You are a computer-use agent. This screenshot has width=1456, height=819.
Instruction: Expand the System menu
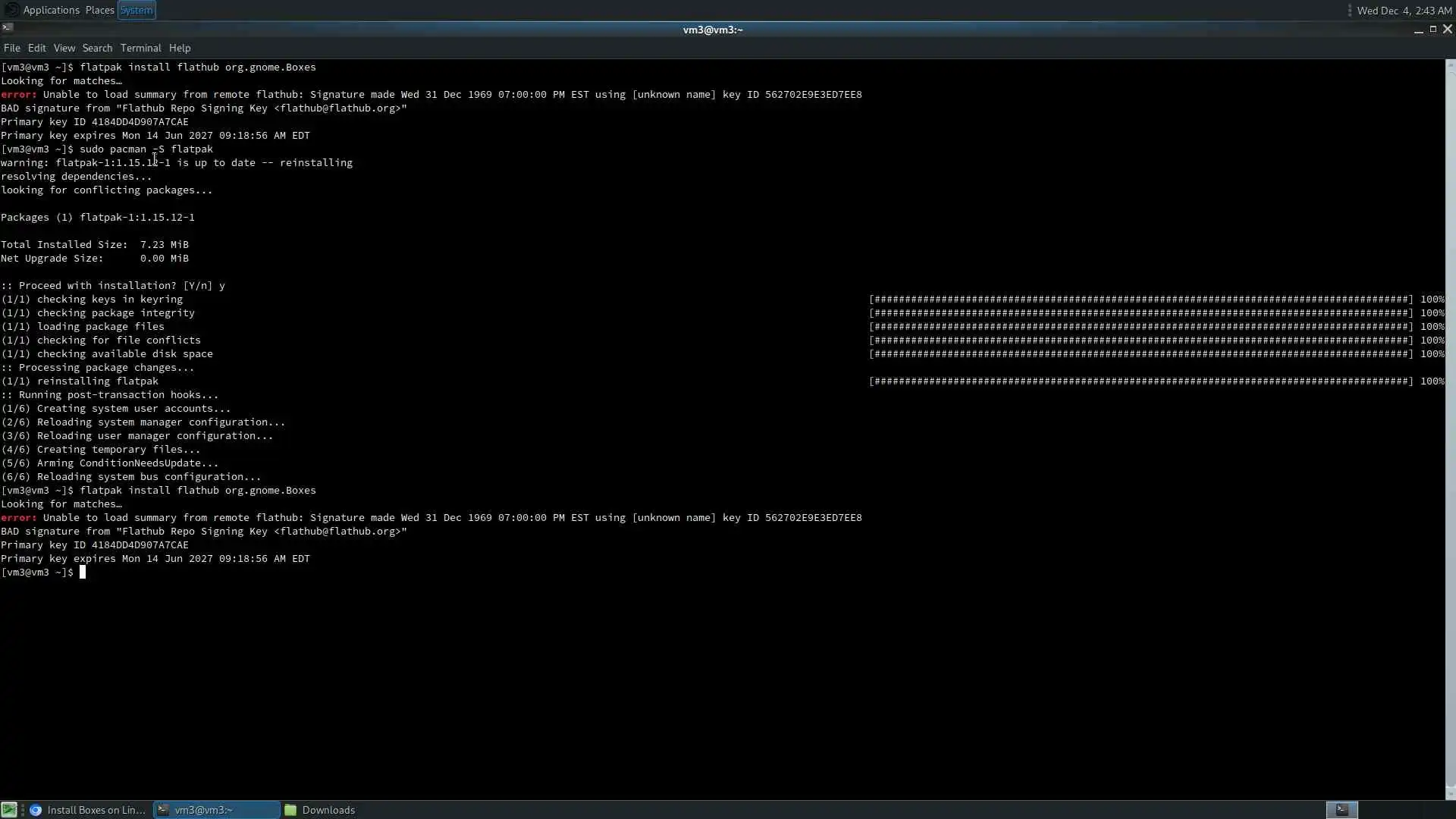[x=136, y=10]
